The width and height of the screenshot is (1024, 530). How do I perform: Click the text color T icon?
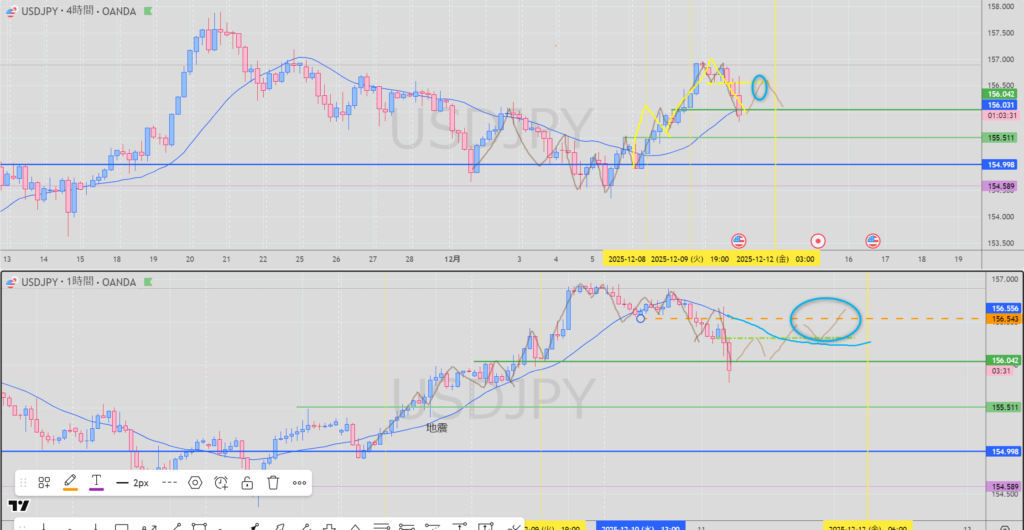(96, 482)
